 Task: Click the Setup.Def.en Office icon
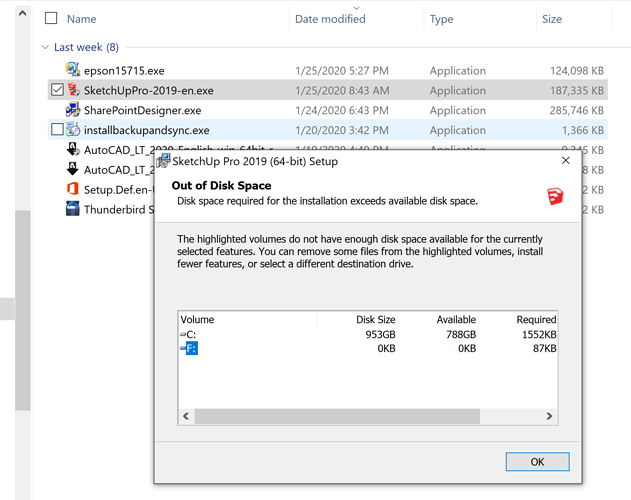[72, 188]
